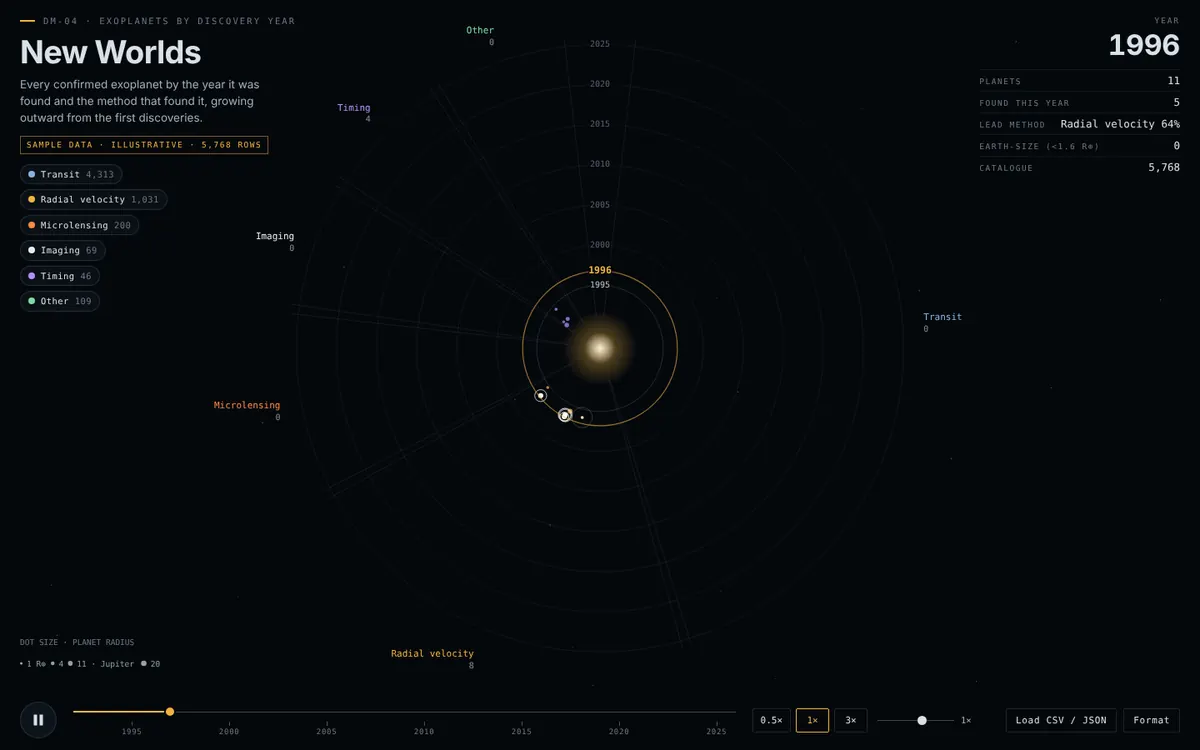1200x750 pixels.
Task: Click the New Worlds title
Action: (x=110, y=52)
